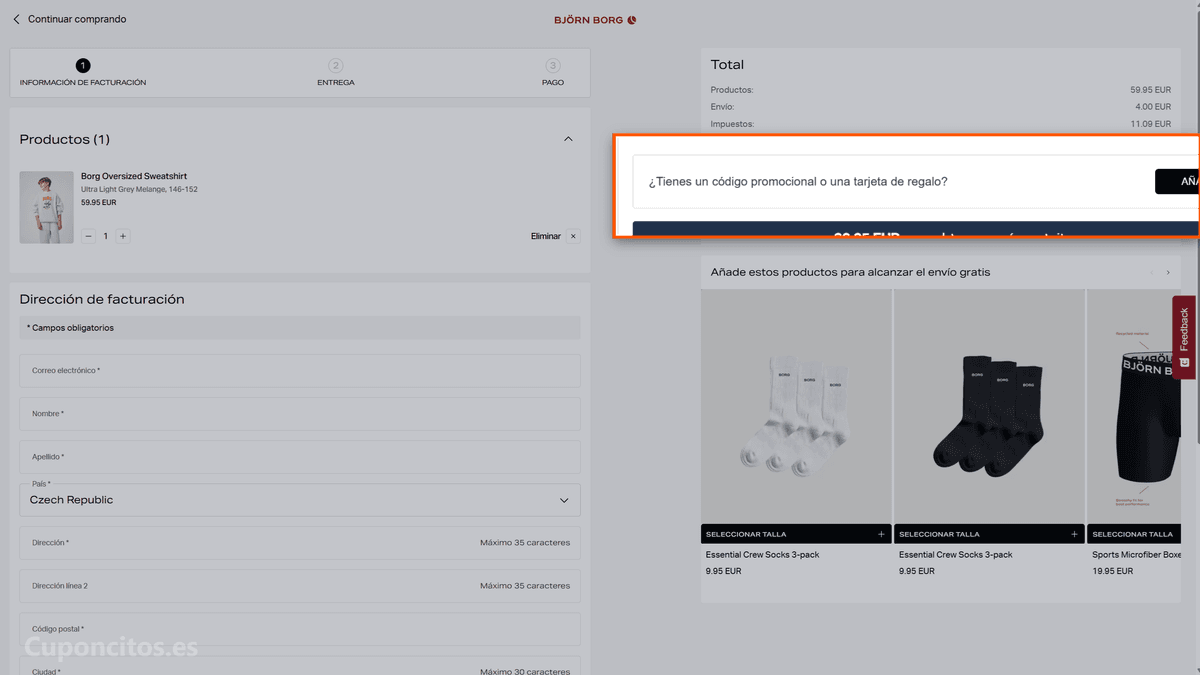Click the black crew socks product image
Screen dimensions: 1200x675
pos(989,407)
